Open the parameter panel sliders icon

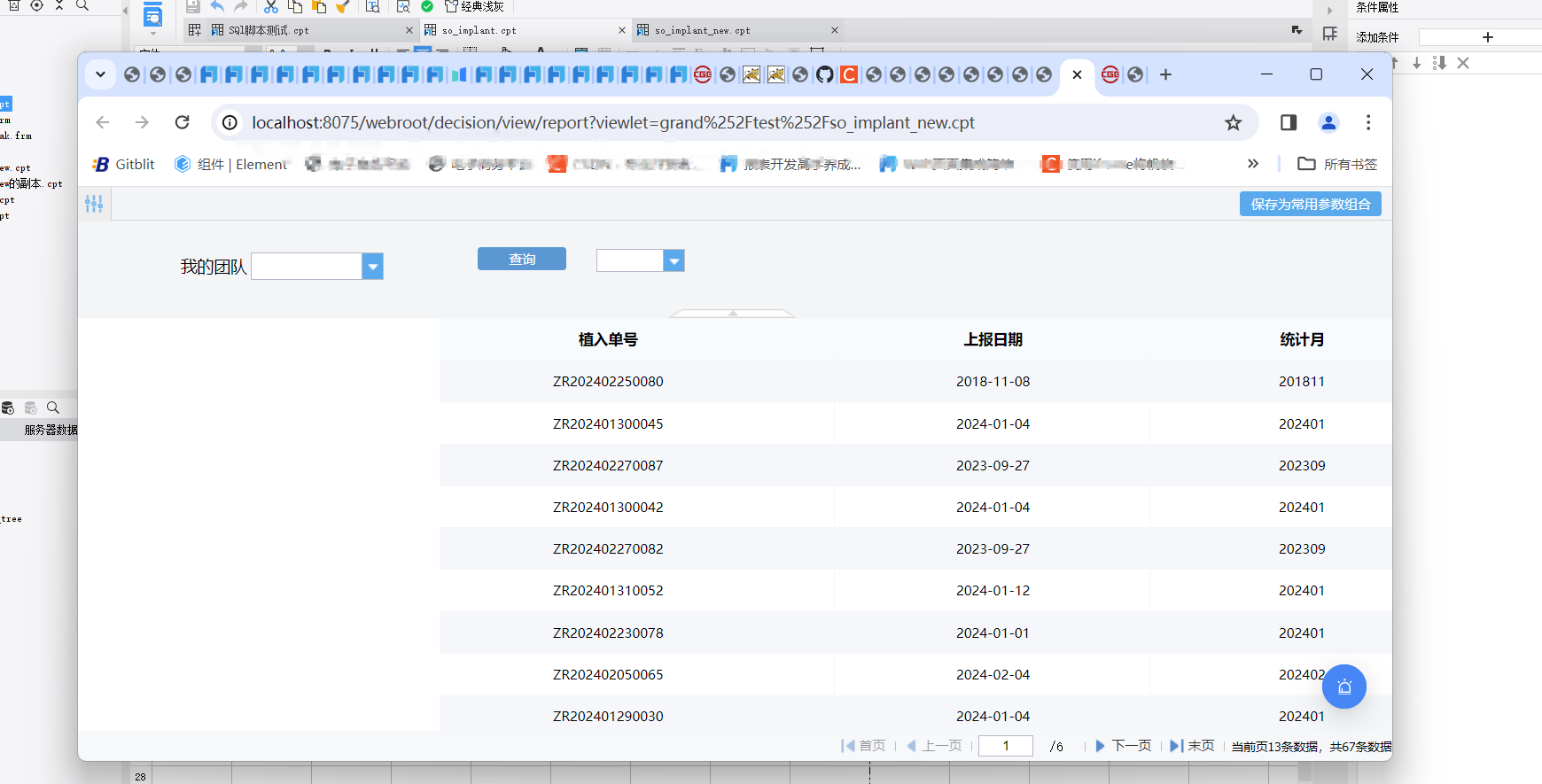pos(94,204)
